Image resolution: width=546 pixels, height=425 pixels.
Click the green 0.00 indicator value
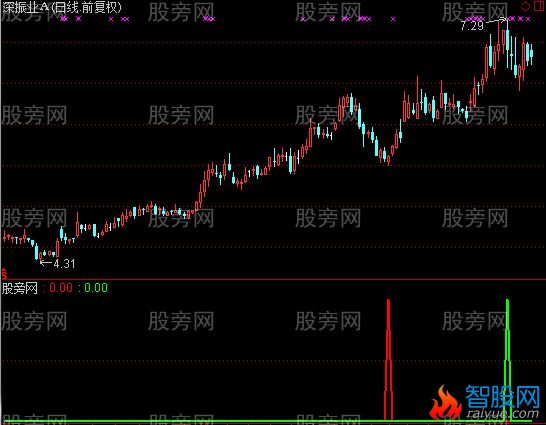pyautogui.click(x=96, y=288)
